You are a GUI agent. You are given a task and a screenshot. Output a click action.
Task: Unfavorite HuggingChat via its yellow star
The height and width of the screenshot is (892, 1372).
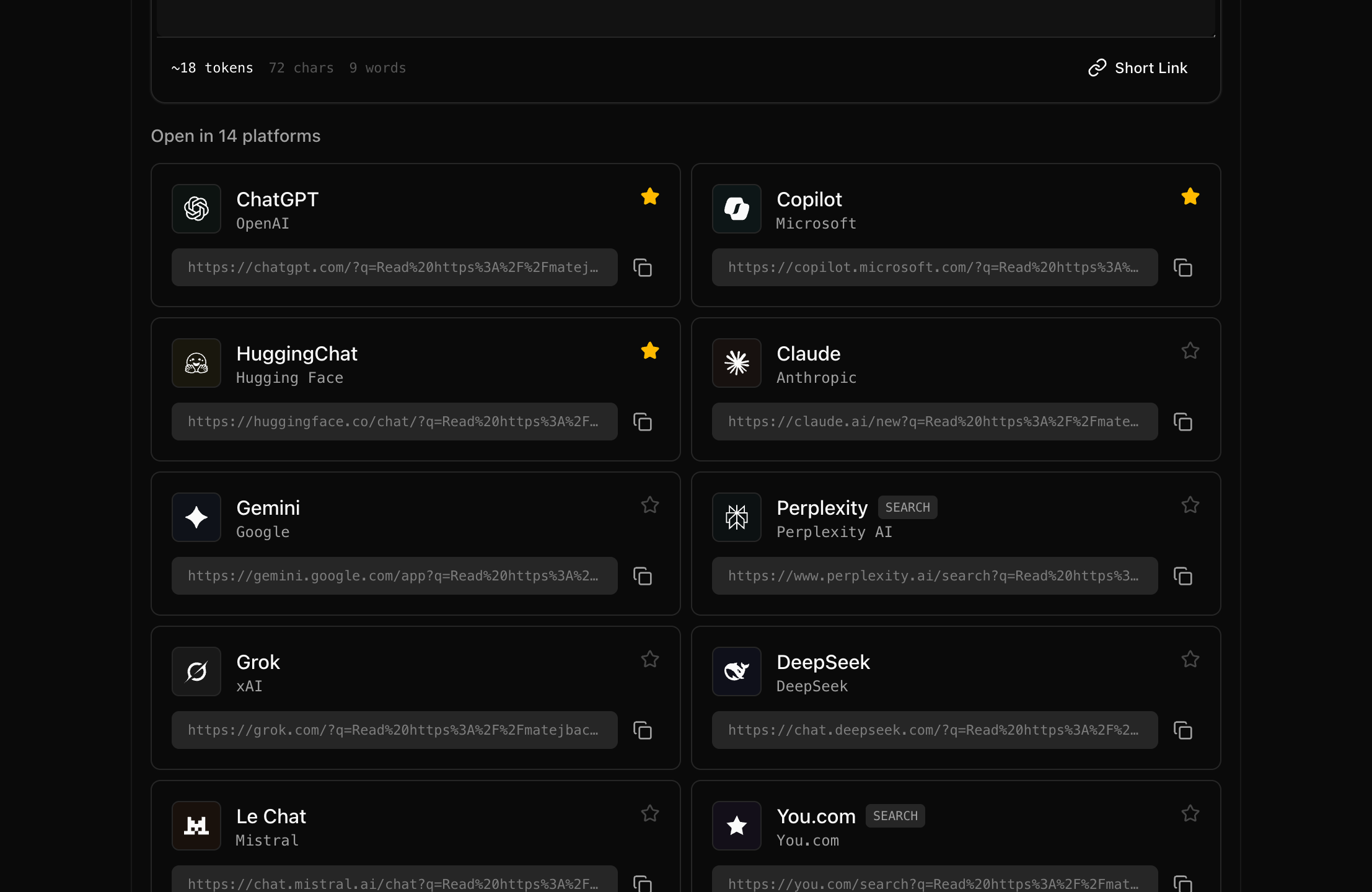(649, 351)
